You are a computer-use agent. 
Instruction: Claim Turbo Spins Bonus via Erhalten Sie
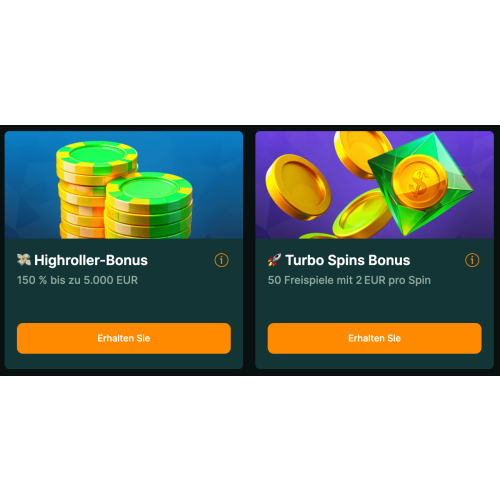[x=374, y=338]
